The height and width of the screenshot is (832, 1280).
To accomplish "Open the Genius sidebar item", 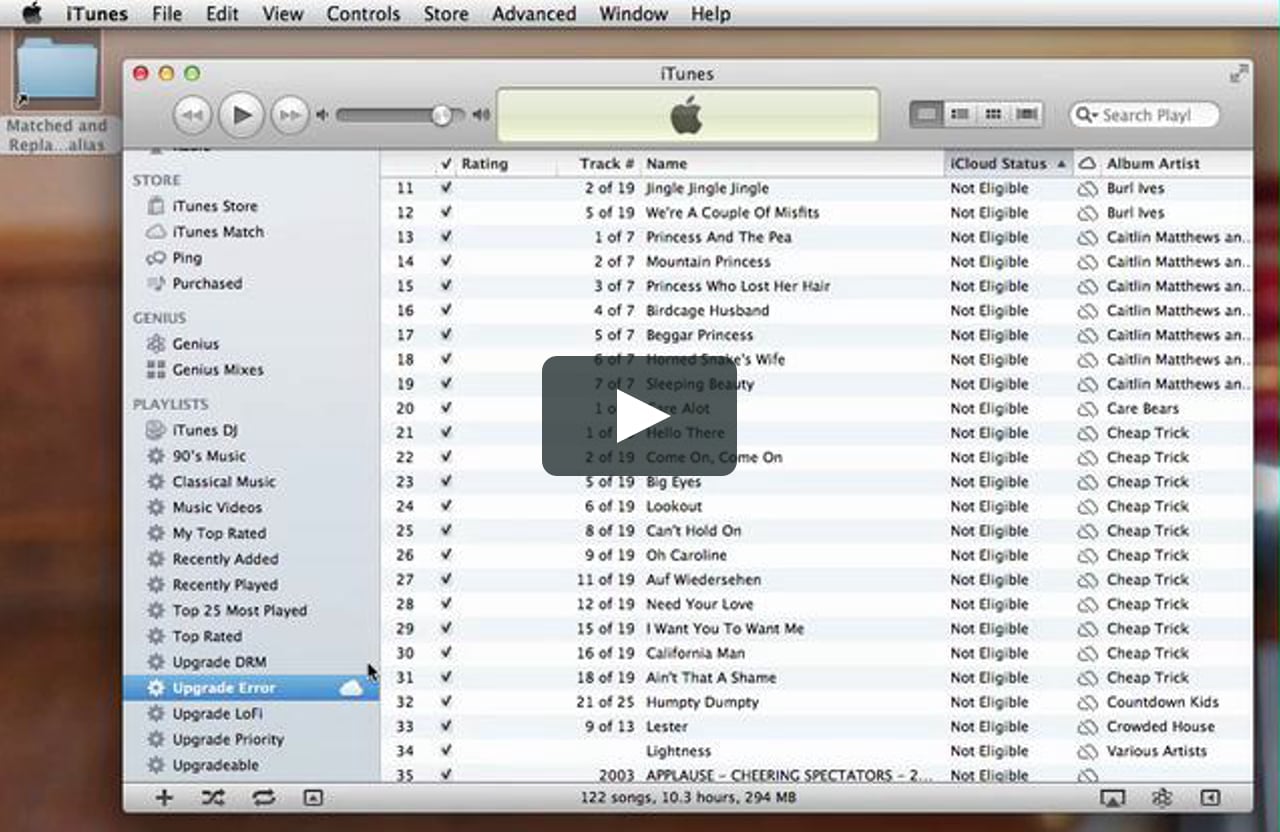I will click(195, 344).
